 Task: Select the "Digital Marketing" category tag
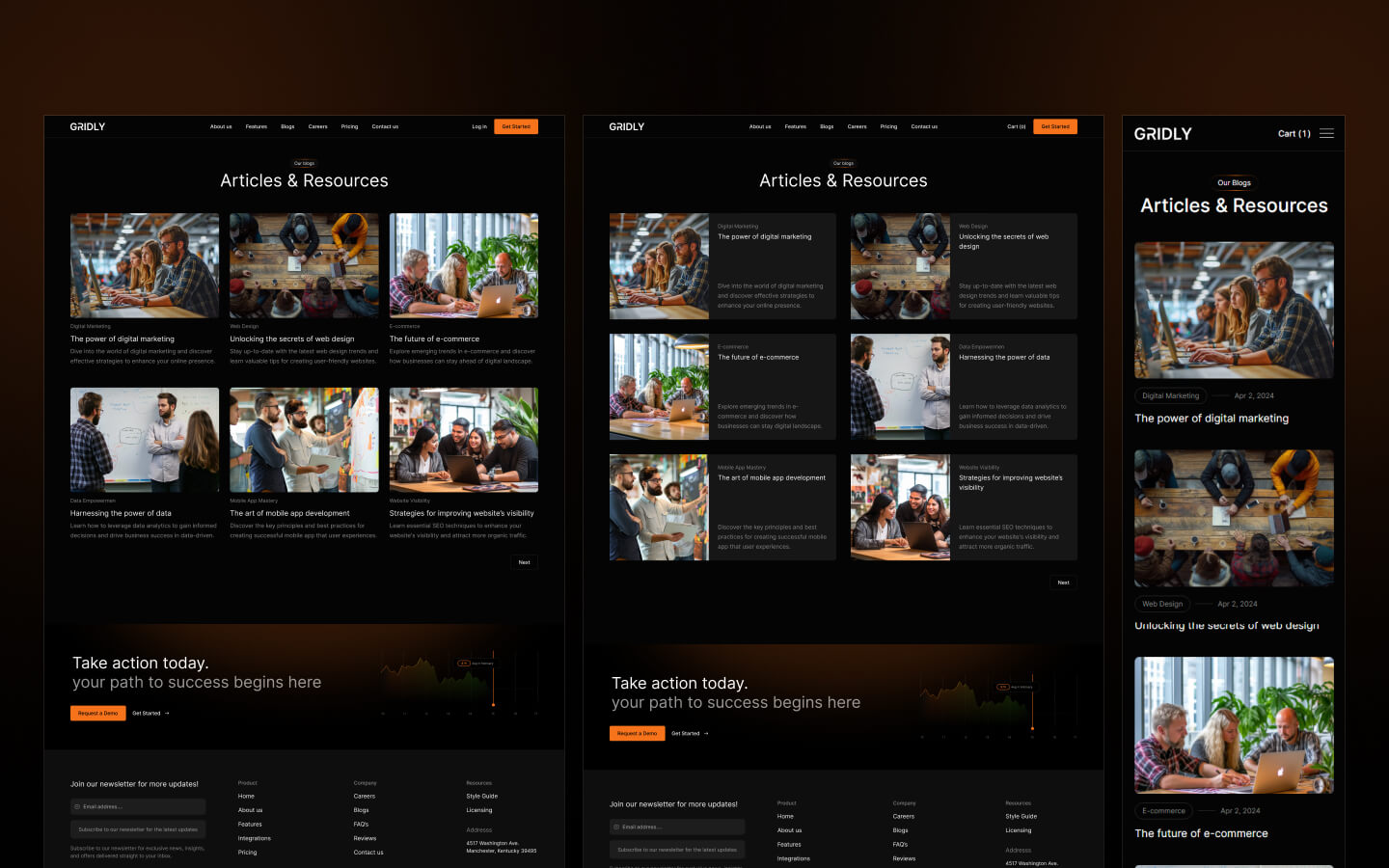1170,395
